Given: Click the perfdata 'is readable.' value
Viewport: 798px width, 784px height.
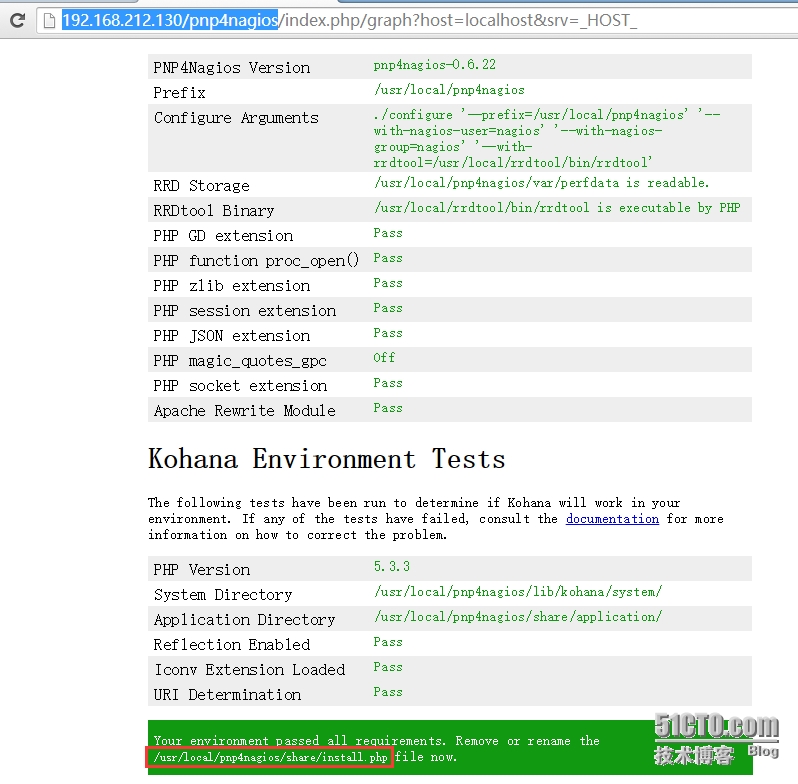Looking at the screenshot, I should coord(542,183).
